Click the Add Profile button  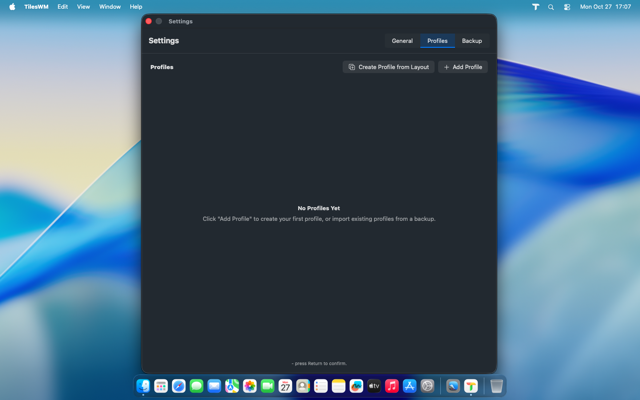[x=463, y=67]
